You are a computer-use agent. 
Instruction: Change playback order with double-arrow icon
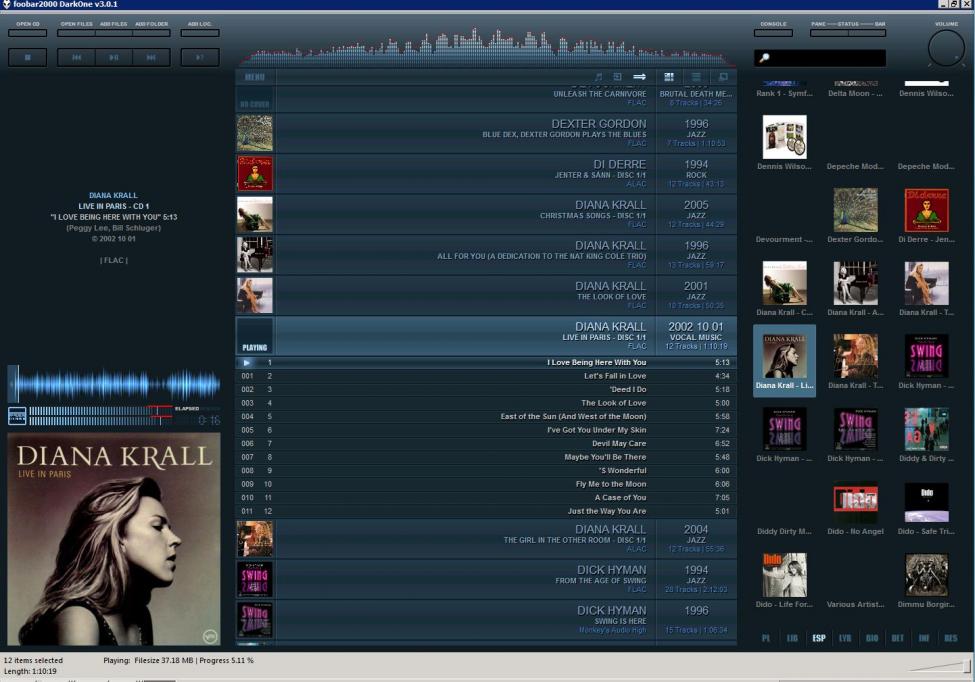pos(639,76)
